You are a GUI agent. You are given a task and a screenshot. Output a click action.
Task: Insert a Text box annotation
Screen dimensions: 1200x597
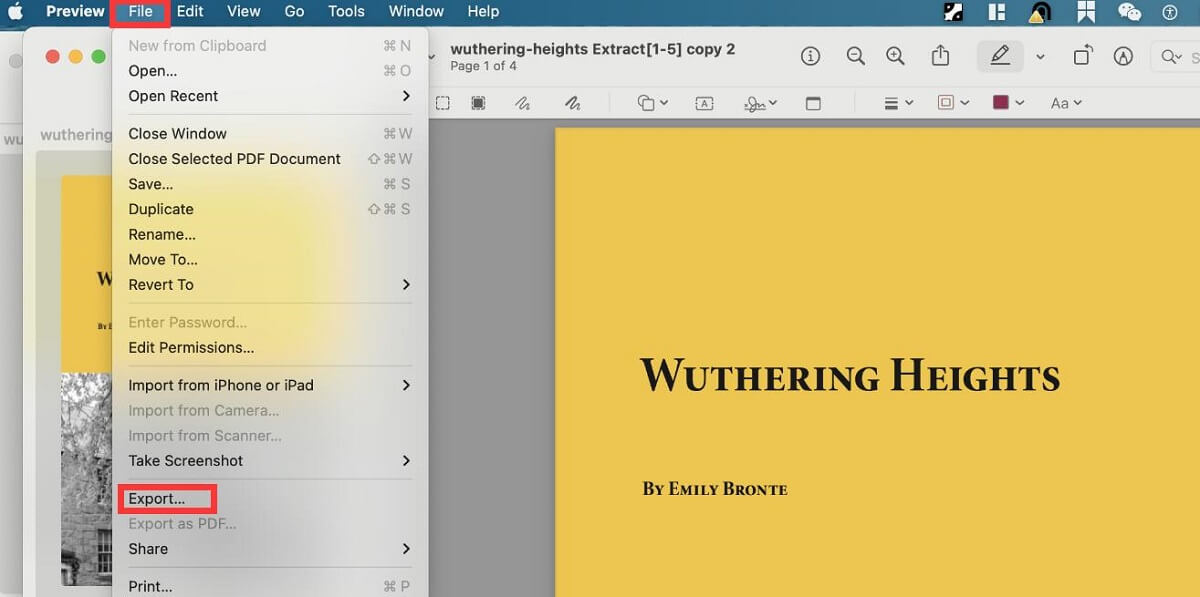coord(705,103)
